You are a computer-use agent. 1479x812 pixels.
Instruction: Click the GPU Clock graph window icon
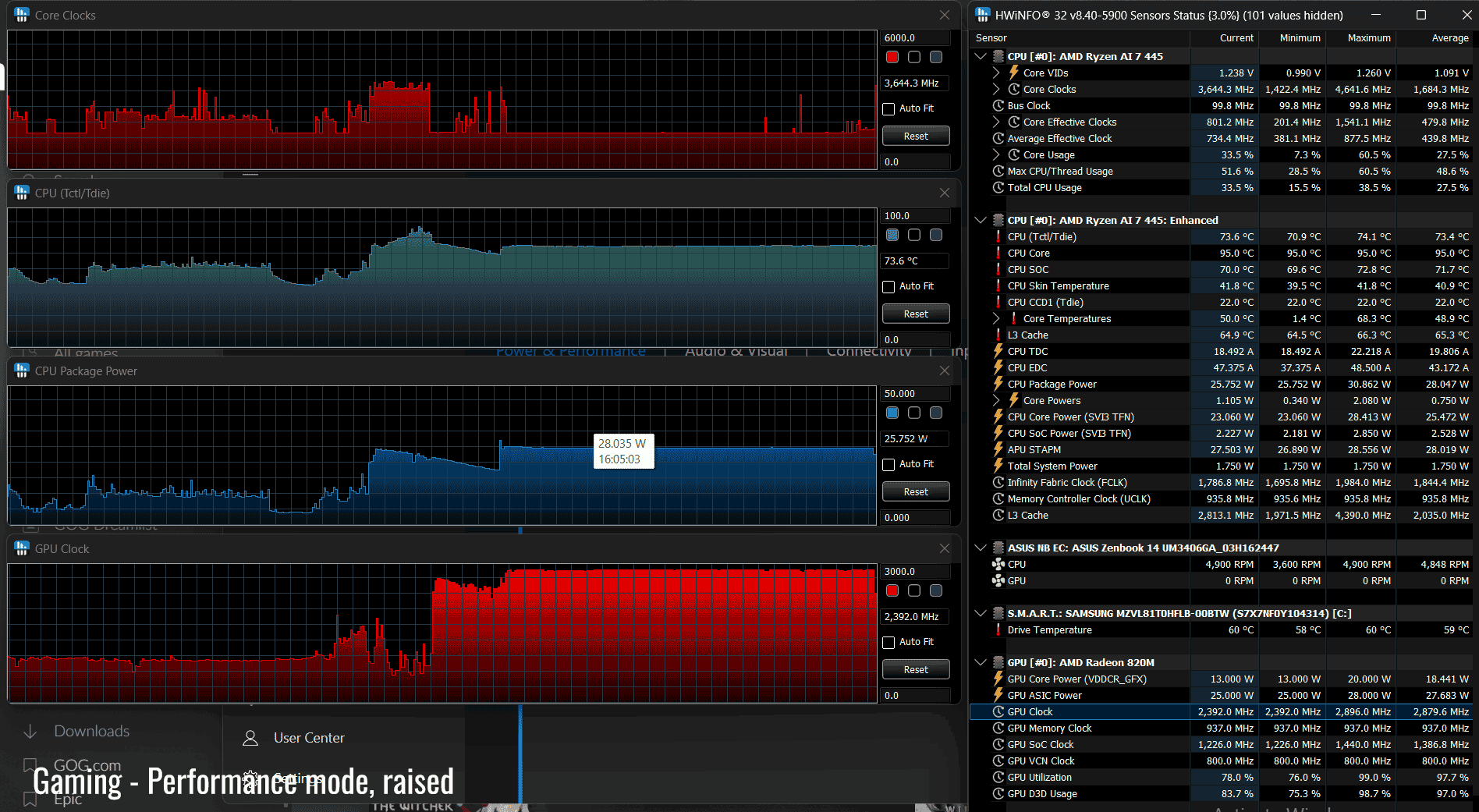(22, 548)
